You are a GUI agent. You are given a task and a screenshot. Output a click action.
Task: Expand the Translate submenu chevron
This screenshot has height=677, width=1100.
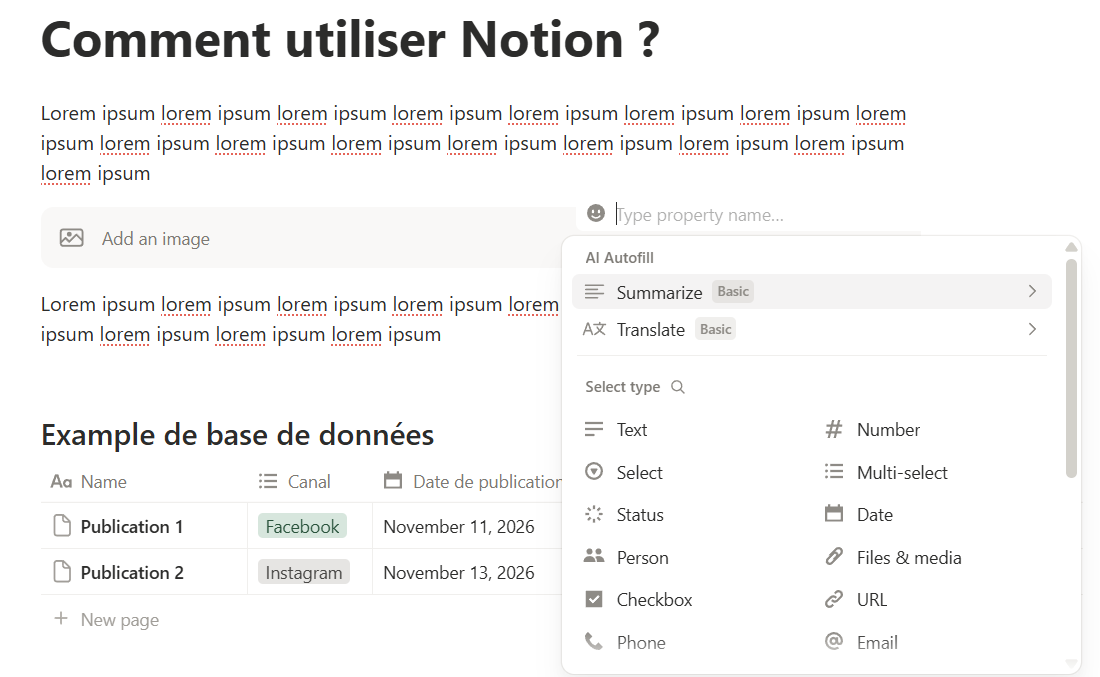1032,329
